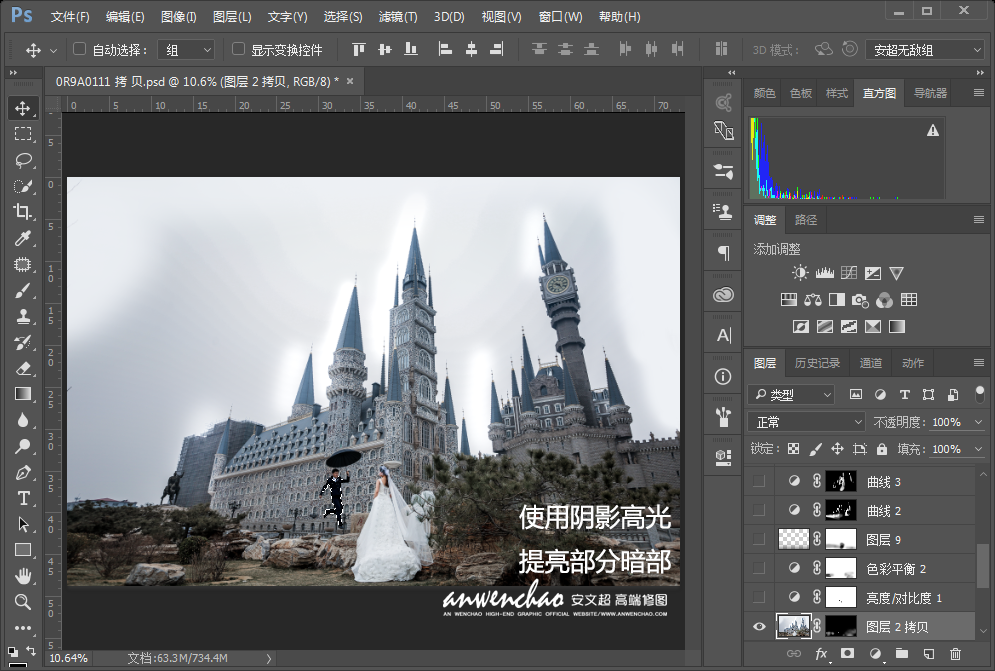Viewport: 995px width, 671px height.
Task: Select the Move tool in toolbox
Action: [23, 108]
